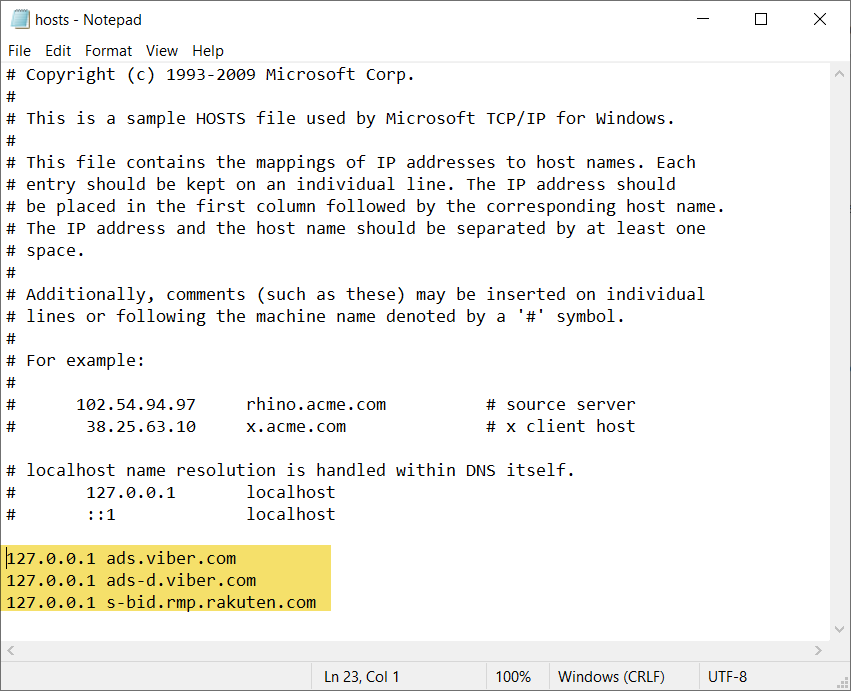
Task: Open the Help menu
Action: [208, 51]
